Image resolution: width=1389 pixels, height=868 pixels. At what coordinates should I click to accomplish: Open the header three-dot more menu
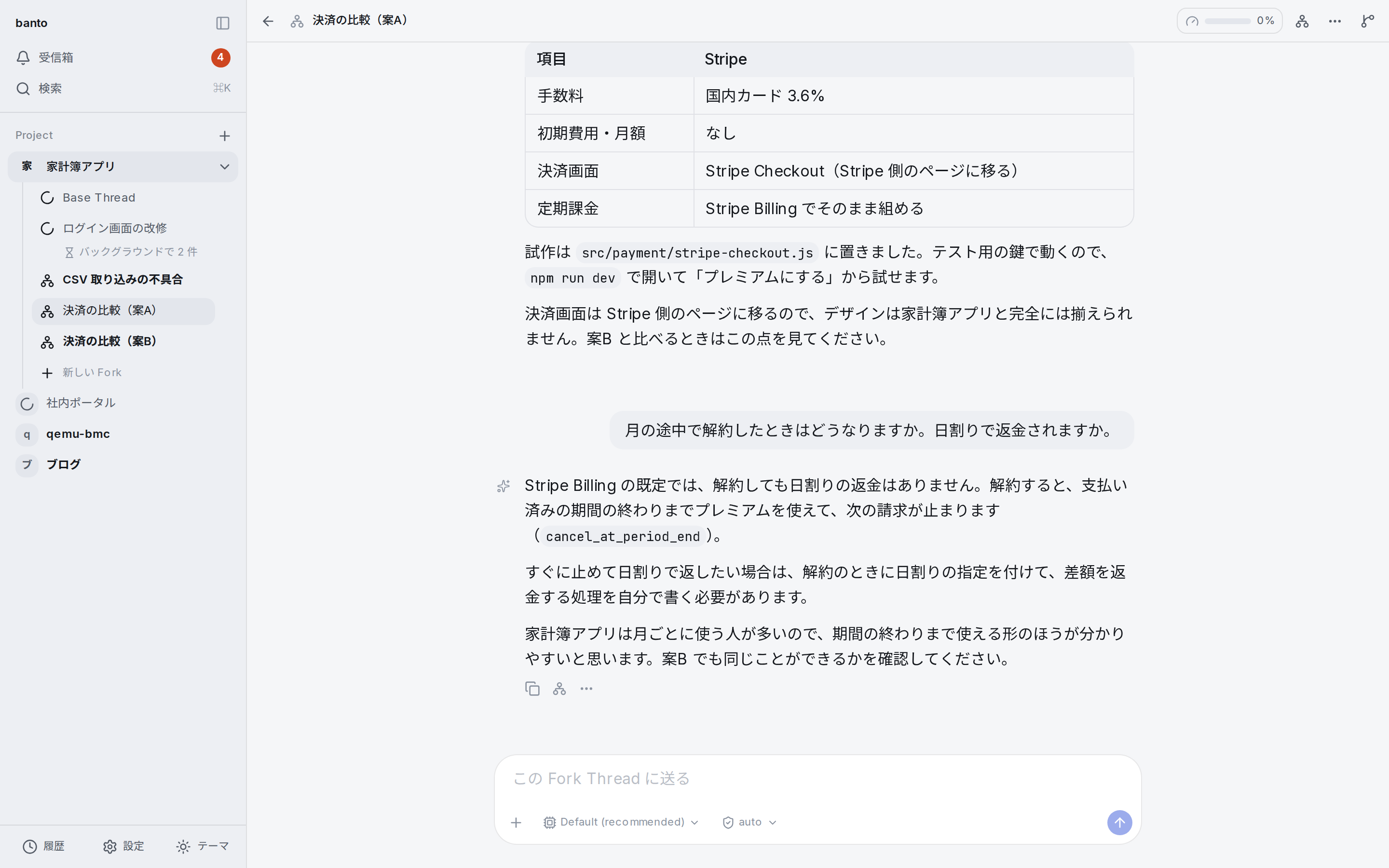tap(1335, 21)
